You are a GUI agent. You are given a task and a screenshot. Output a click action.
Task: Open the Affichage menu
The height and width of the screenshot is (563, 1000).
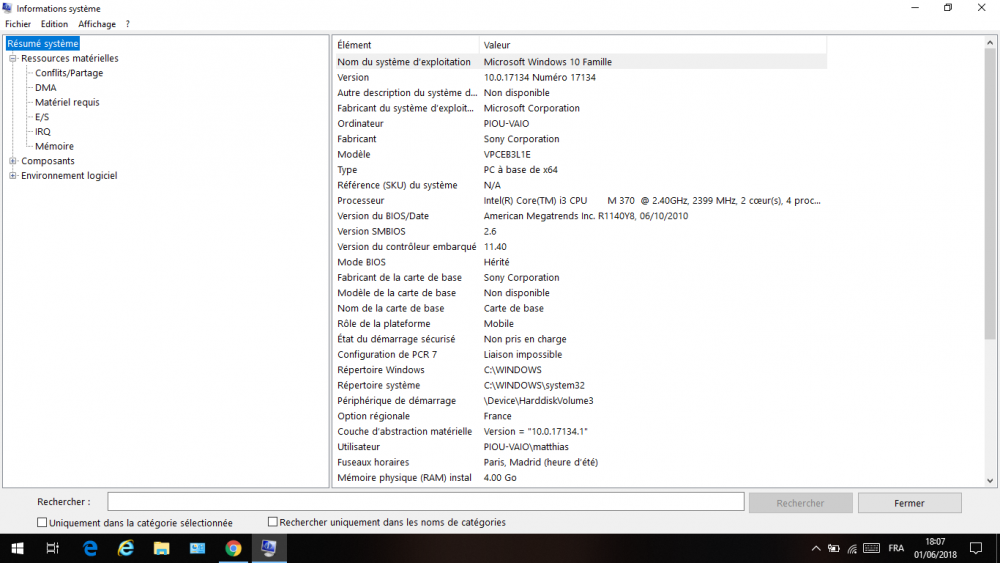[x=97, y=24]
